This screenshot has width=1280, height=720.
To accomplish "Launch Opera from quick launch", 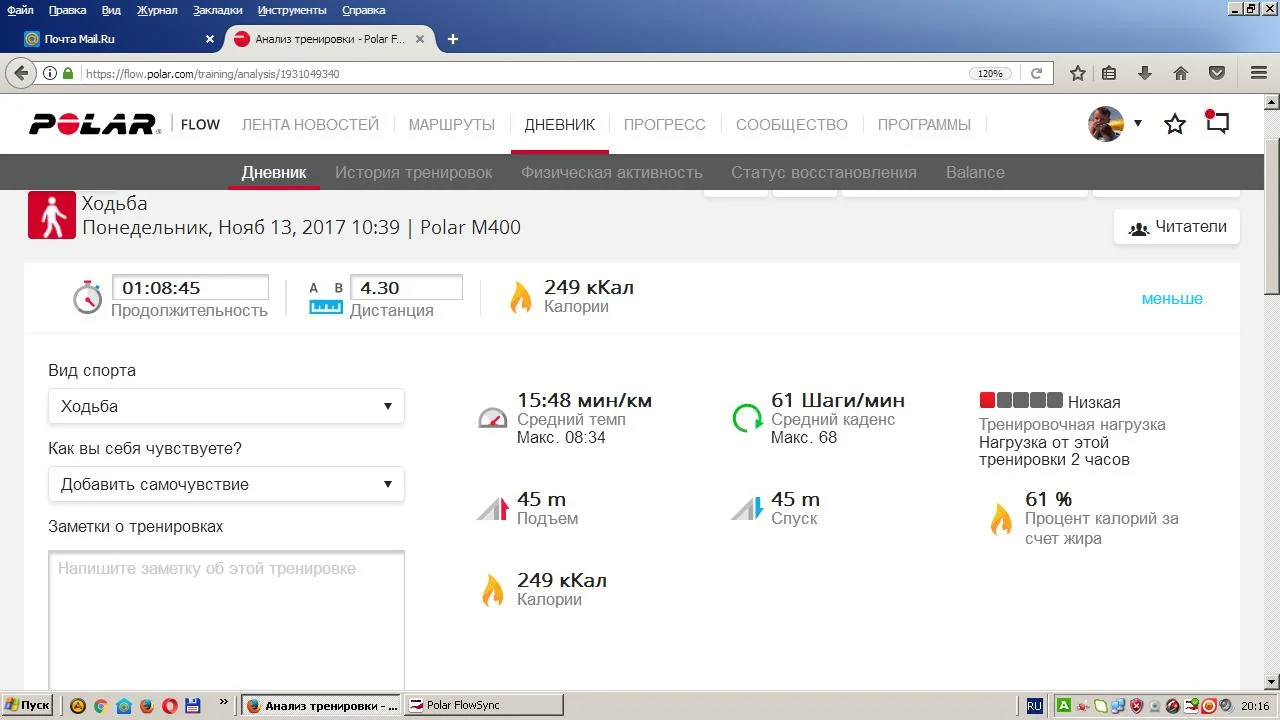I will tap(169, 706).
